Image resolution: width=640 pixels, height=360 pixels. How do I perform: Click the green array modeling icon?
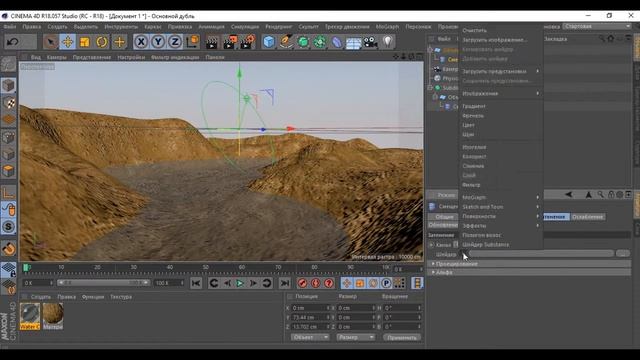coord(320,42)
